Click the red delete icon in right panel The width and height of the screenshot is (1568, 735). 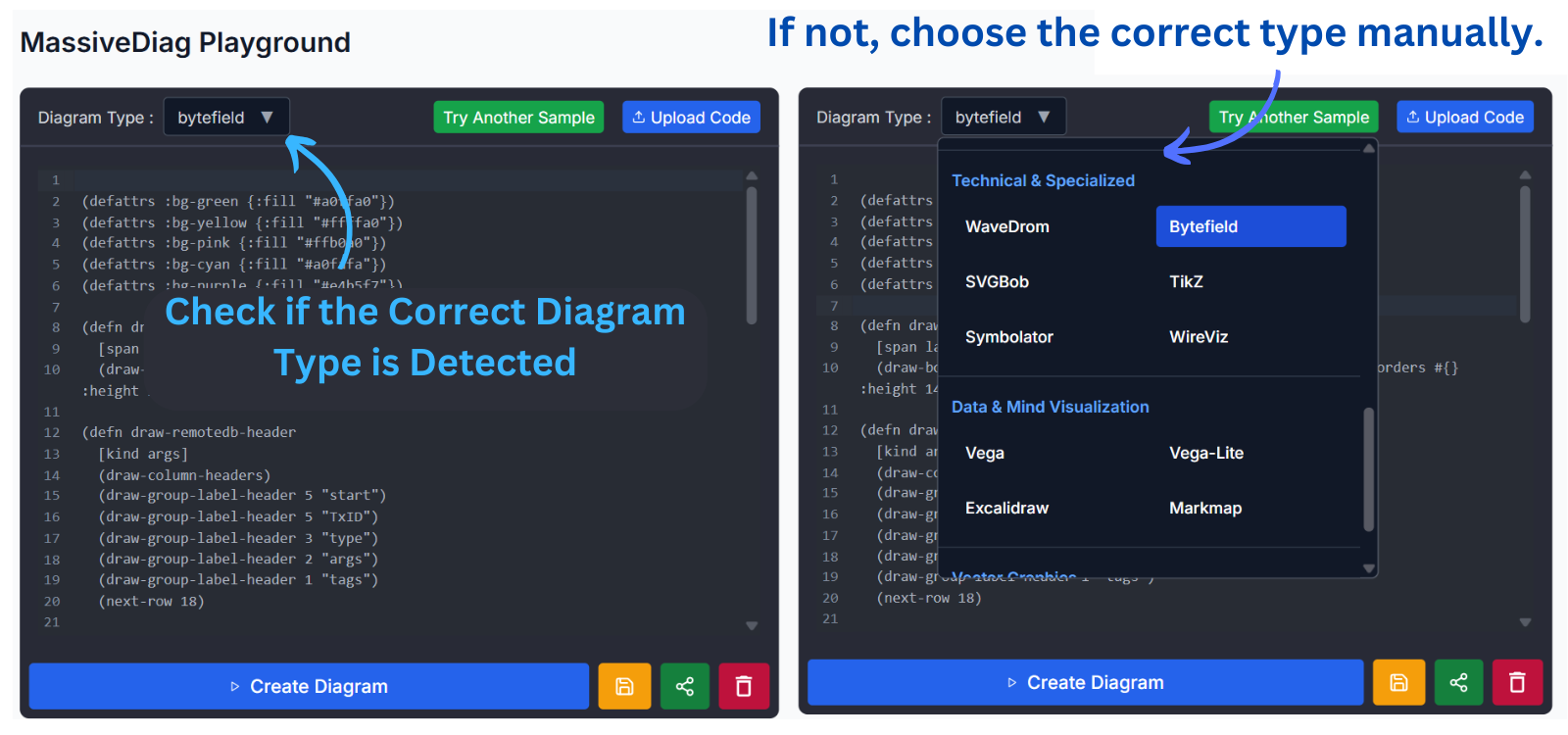click(x=1517, y=682)
